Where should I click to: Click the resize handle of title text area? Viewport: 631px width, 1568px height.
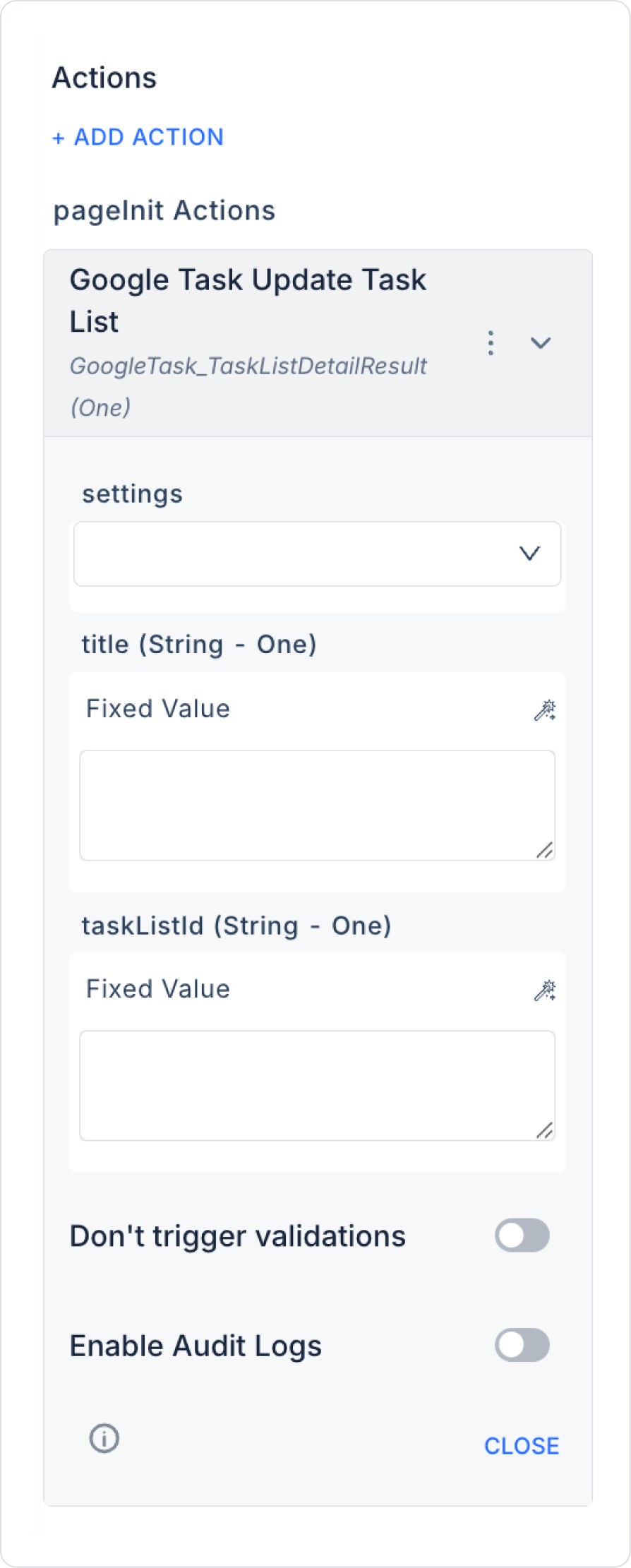click(545, 851)
